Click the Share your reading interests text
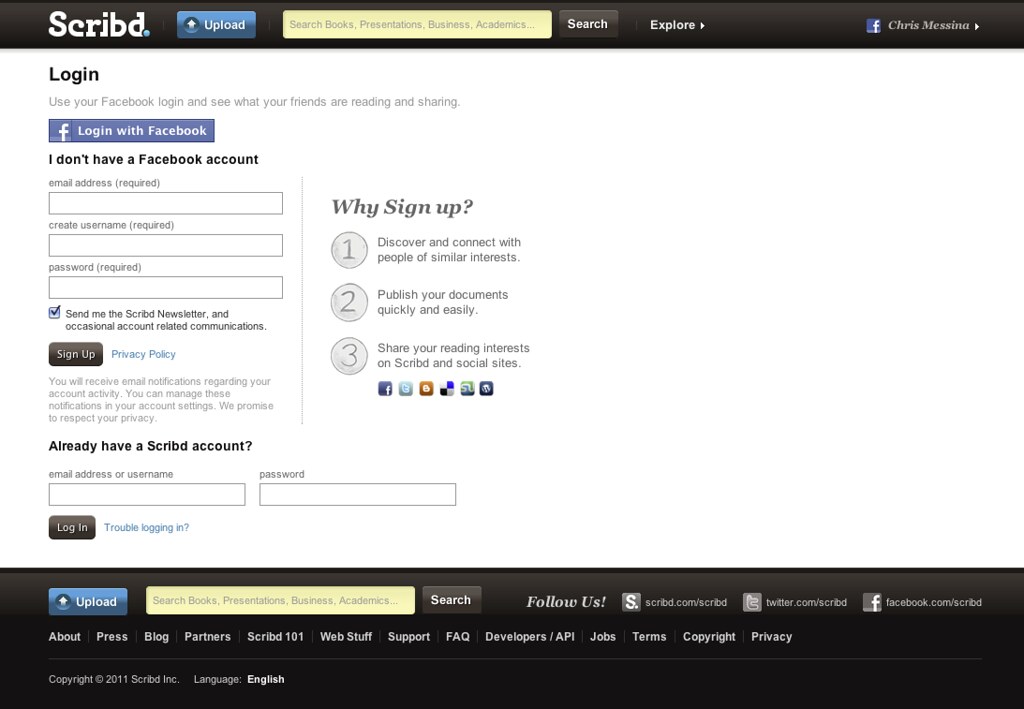 (454, 355)
